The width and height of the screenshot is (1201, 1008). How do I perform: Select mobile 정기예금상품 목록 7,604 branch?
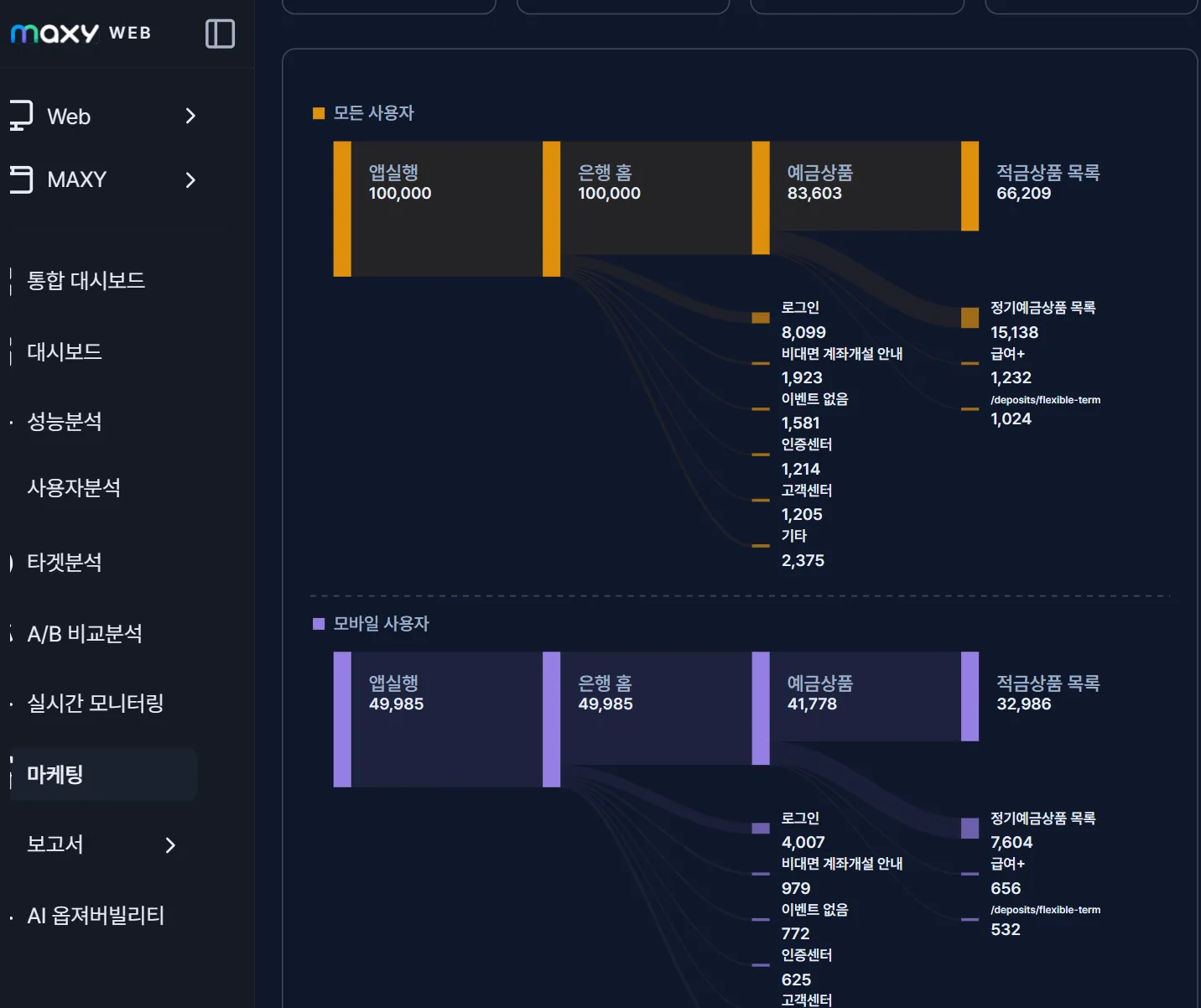[x=970, y=828]
